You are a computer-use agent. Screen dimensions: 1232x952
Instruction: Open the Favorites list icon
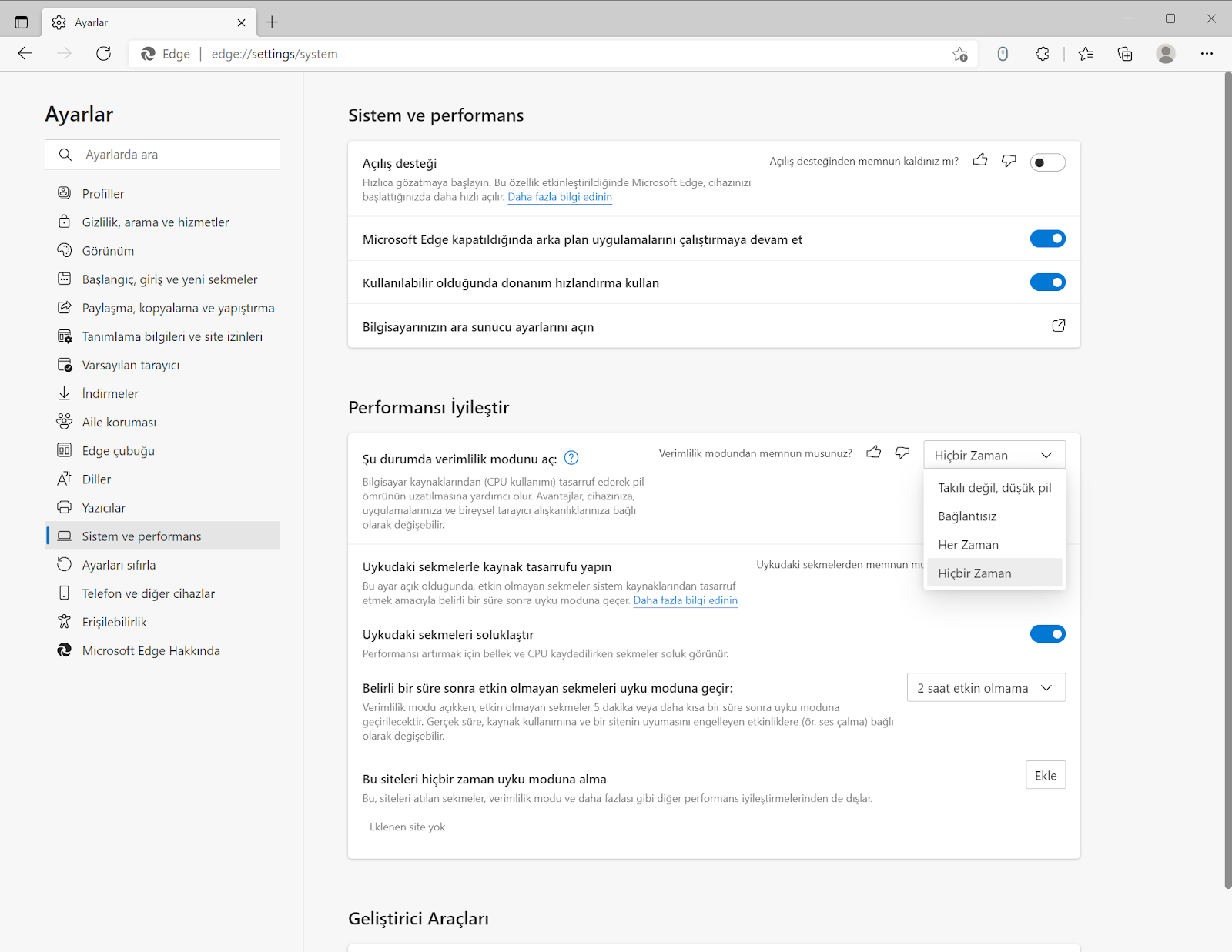pos(1086,54)
